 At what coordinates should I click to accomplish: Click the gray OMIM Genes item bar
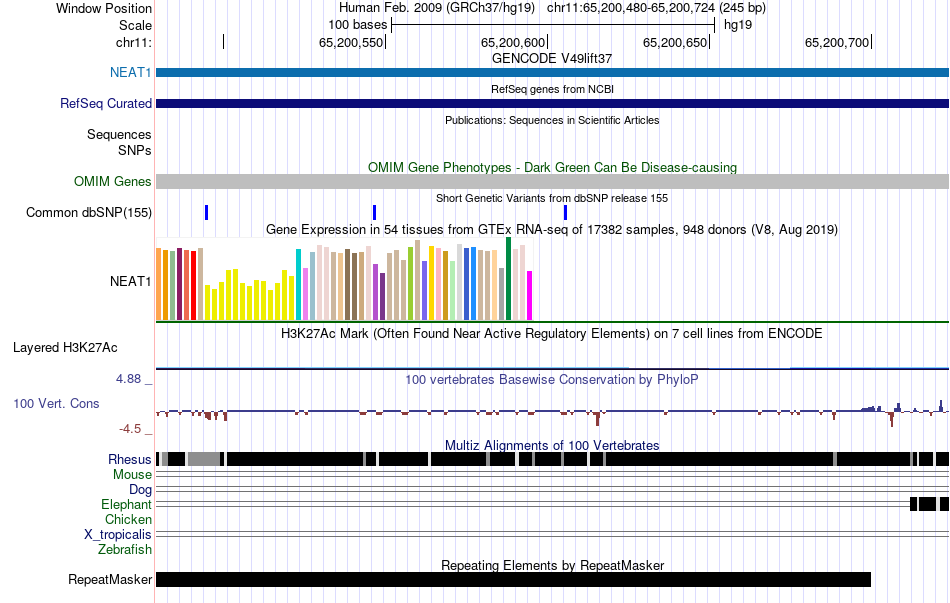point(553,181)
